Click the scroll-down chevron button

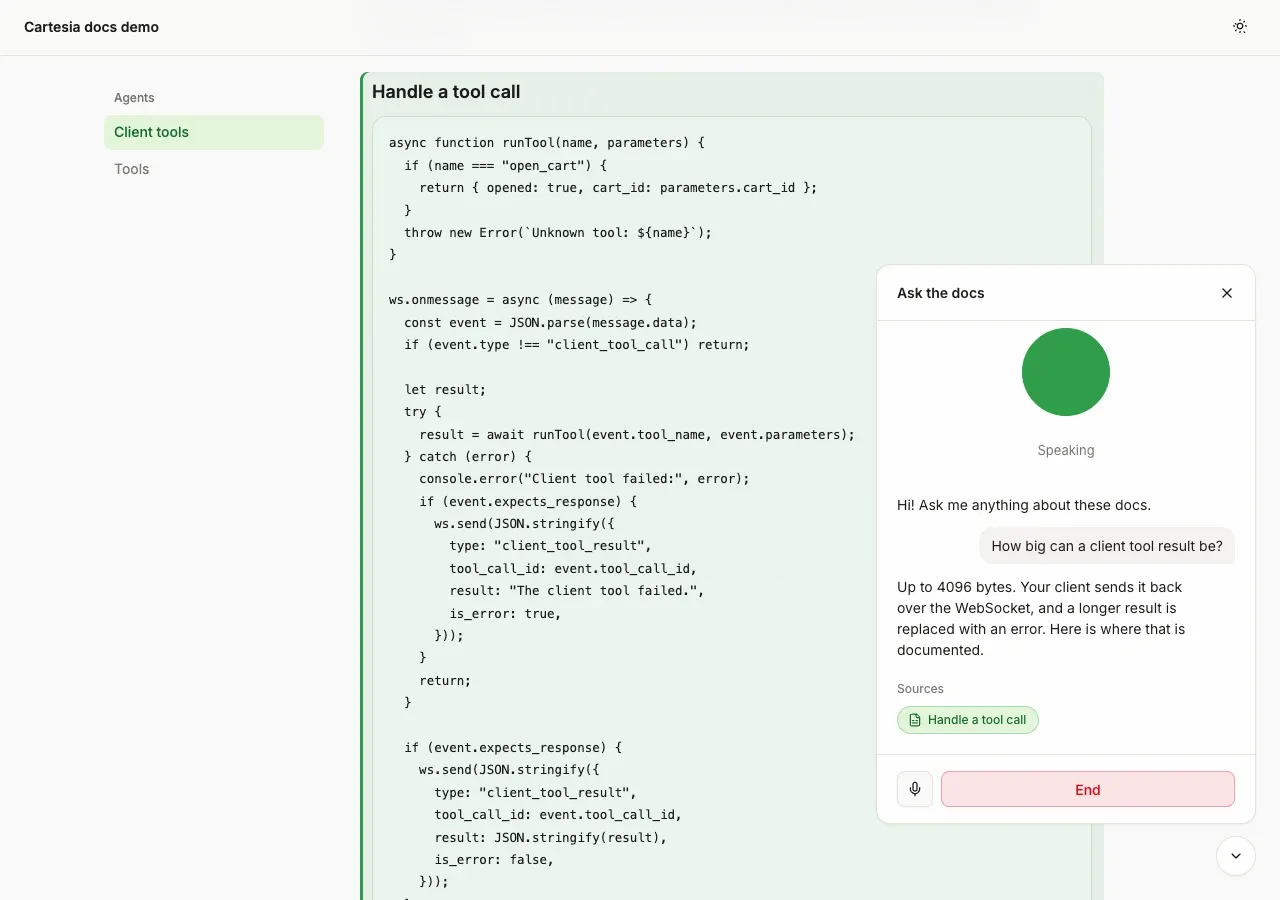point(1236,856)
